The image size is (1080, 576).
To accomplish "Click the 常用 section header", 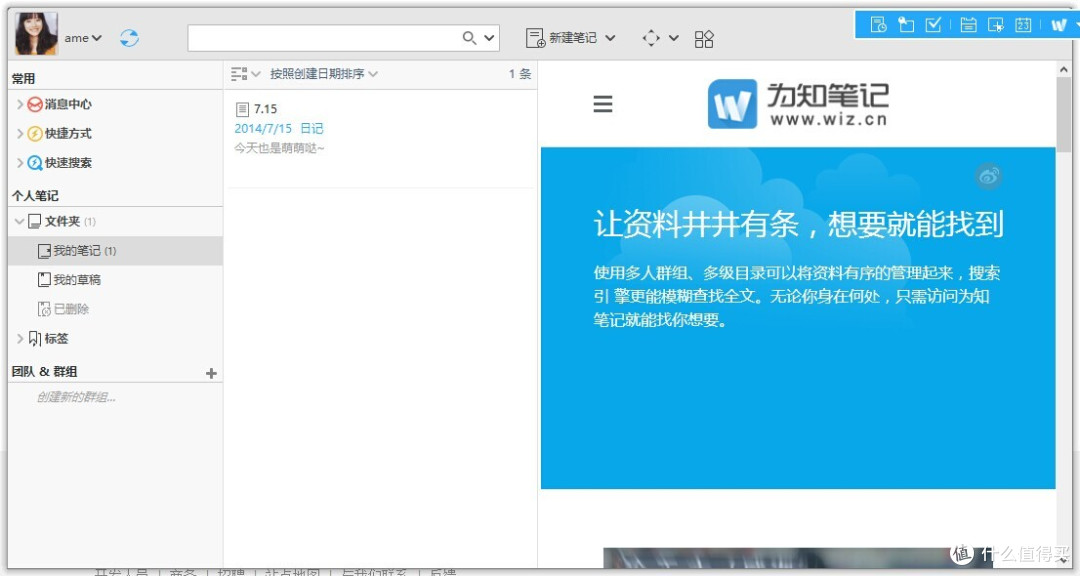I will click(x=23, y=79).
